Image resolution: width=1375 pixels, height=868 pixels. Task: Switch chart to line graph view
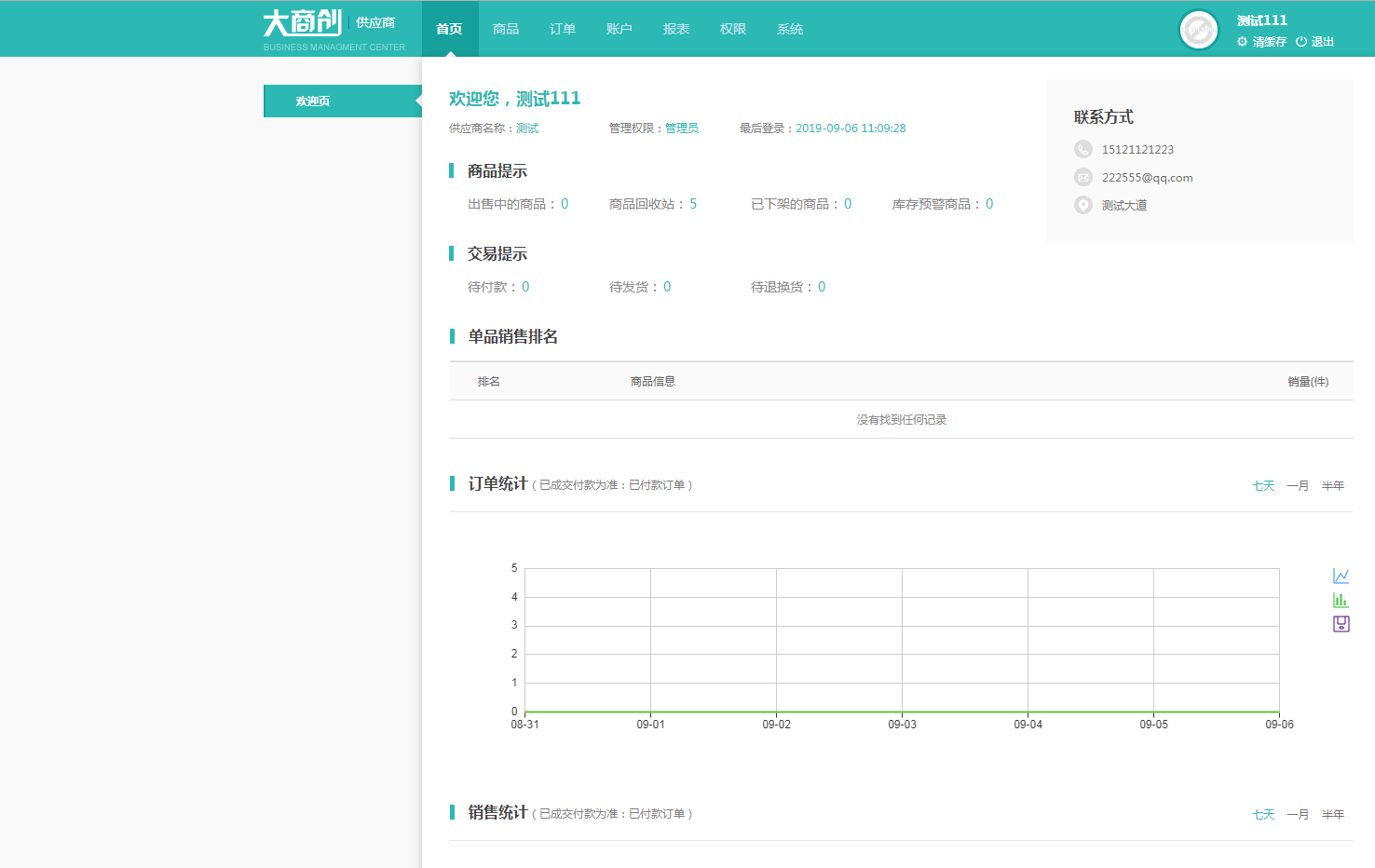click(1341, 576)
